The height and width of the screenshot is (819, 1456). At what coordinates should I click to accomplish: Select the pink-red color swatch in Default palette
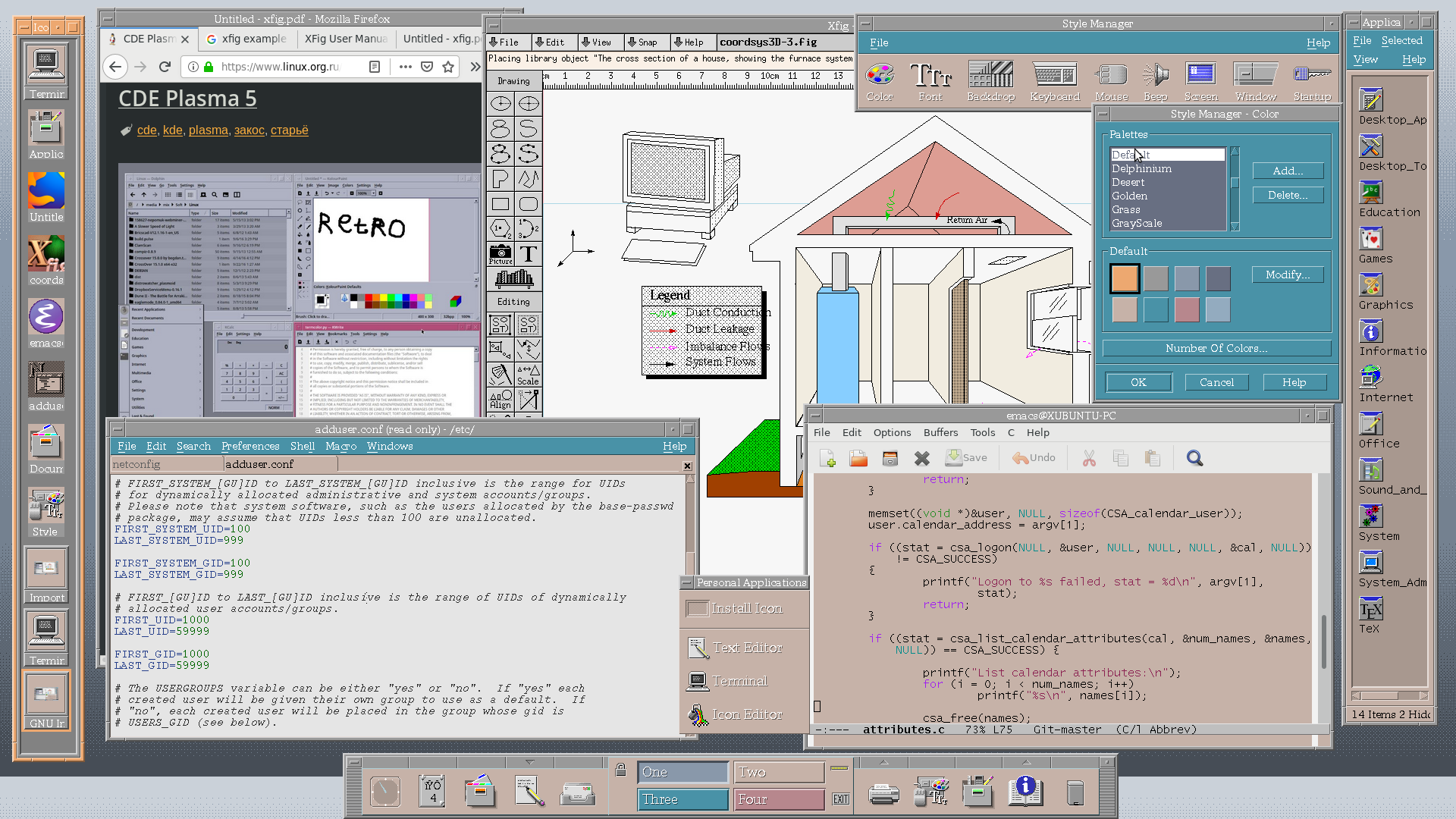pyautogui.click(x=1187, y=309)
